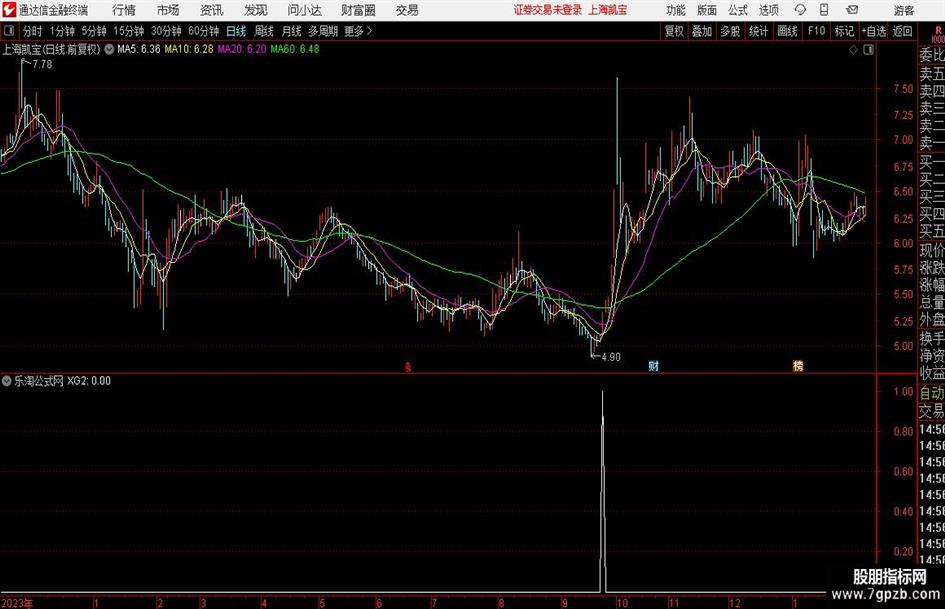Open the 问小达 menu
The width and height of the screenshot is (945, 609).
pos(304,10)
